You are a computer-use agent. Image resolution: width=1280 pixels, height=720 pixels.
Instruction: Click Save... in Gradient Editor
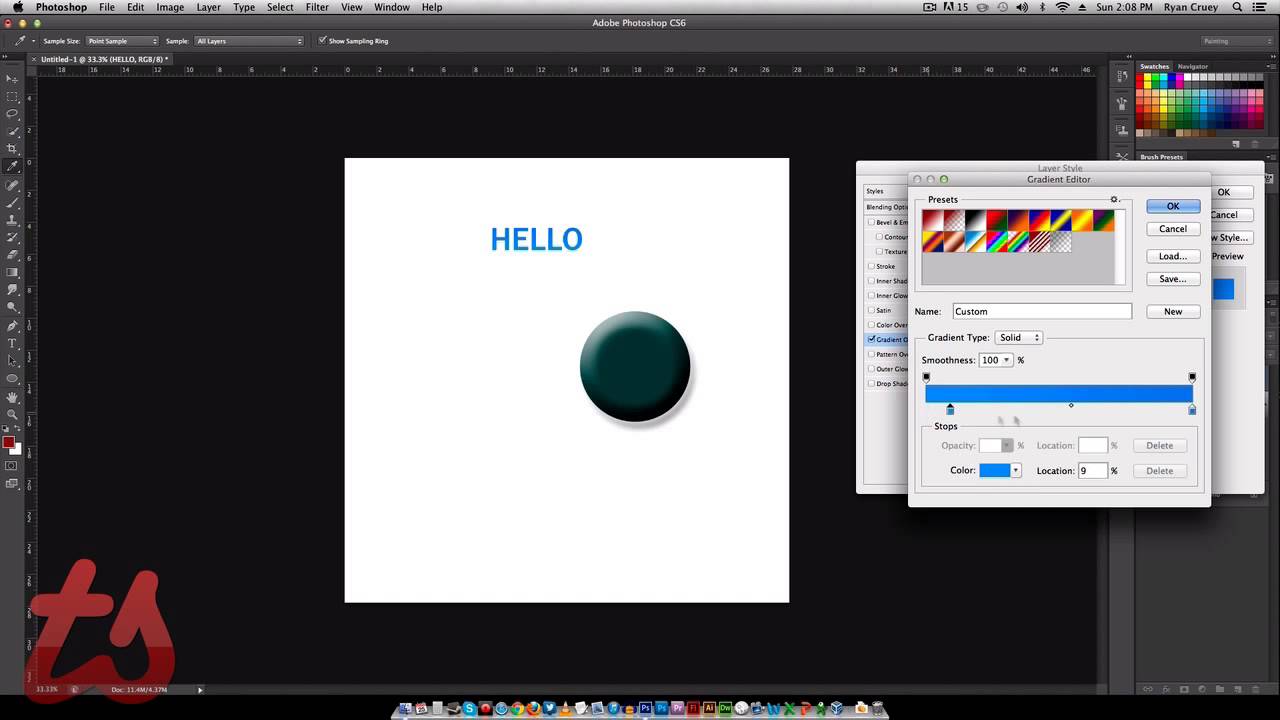point(1173,279)
